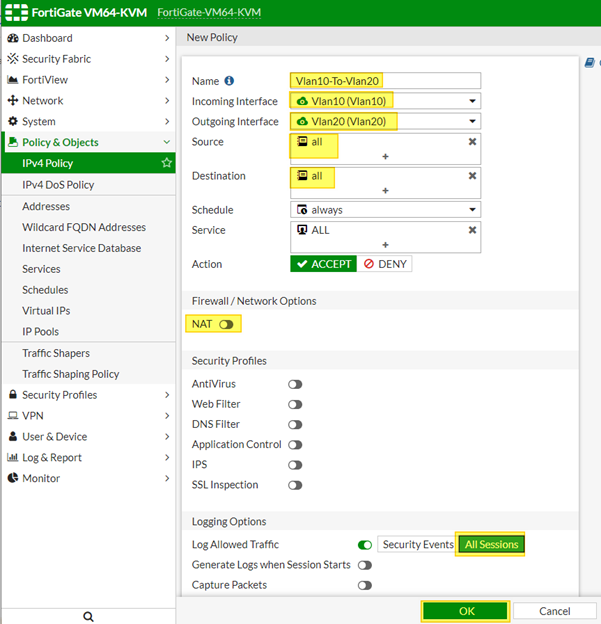Open Internet Service Database
601x624 pixels.
(x=88, y=248)
